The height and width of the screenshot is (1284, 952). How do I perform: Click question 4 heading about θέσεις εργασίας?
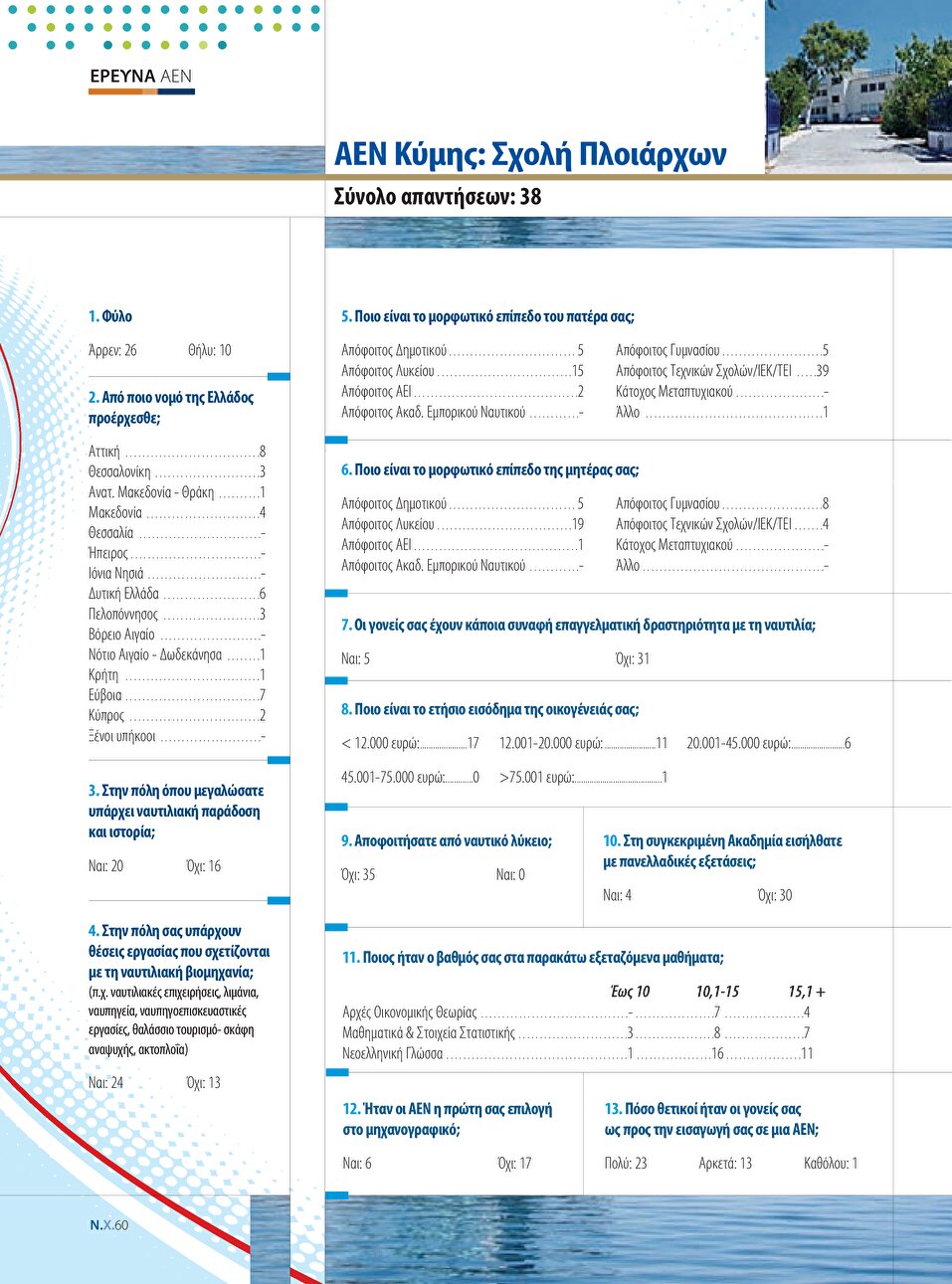(x=179, y=952)
